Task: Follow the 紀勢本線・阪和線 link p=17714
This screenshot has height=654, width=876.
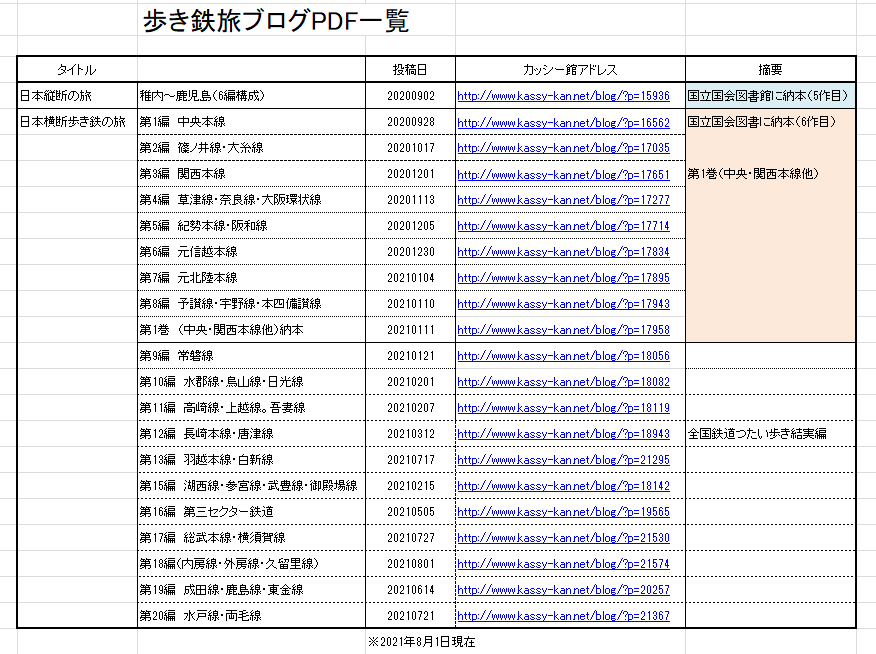Action: (x=563, y=226)
